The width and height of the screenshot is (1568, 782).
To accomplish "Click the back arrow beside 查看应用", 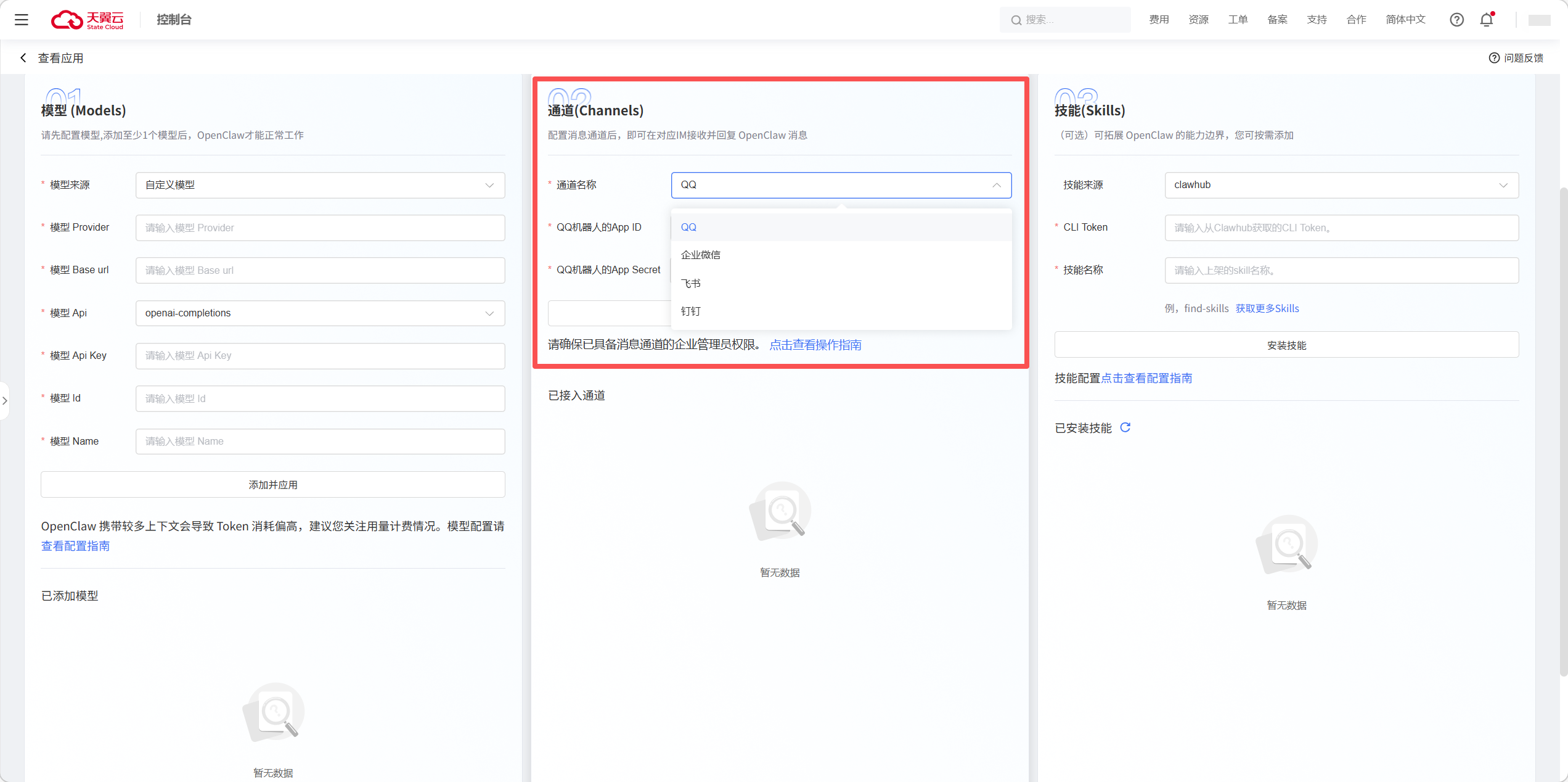I will click(x=23, y=58).
